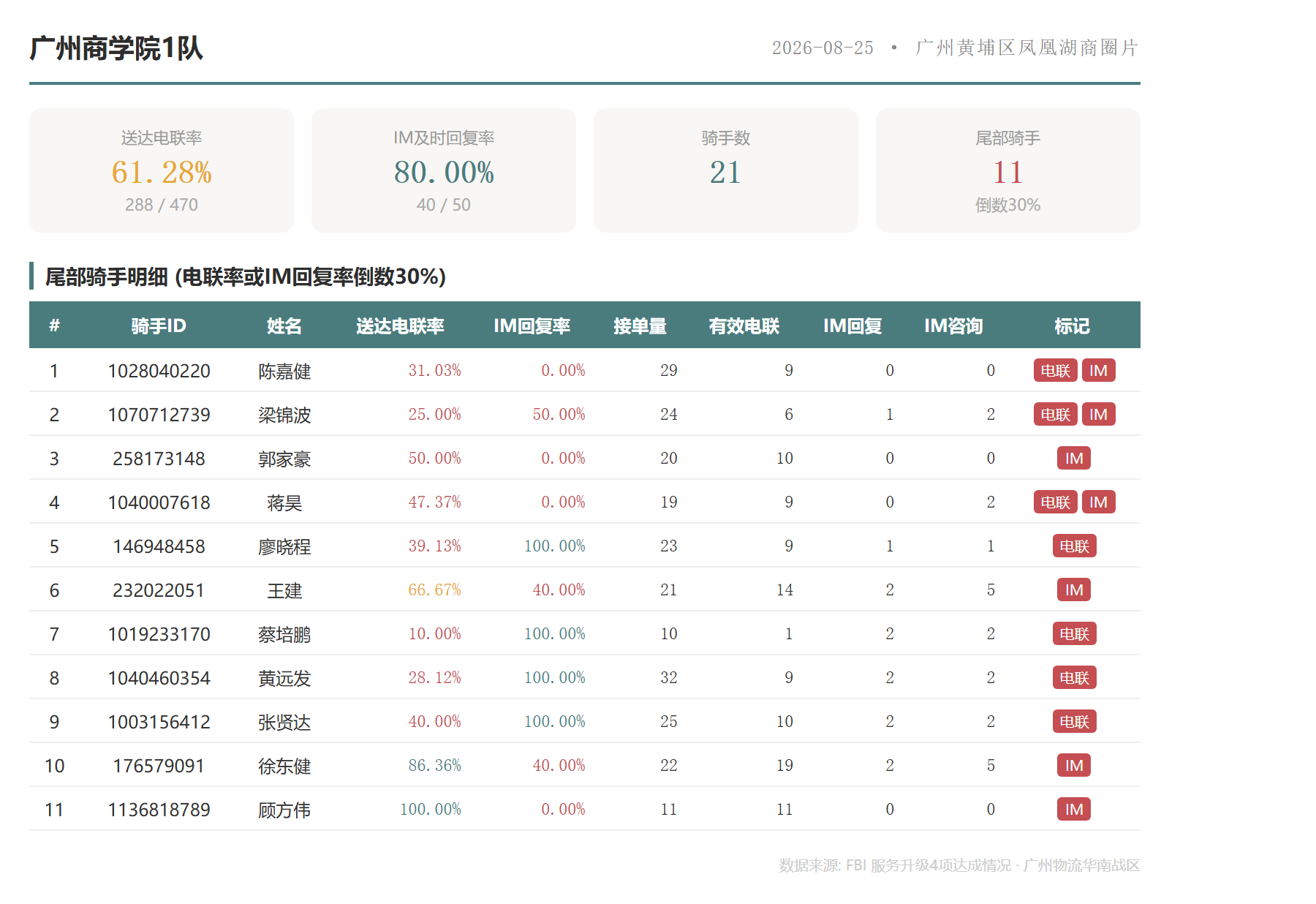The width and height of the screenshot is (1316, 904).
Task: Click rider ID 258173148
Action: [x=159, y=459]
